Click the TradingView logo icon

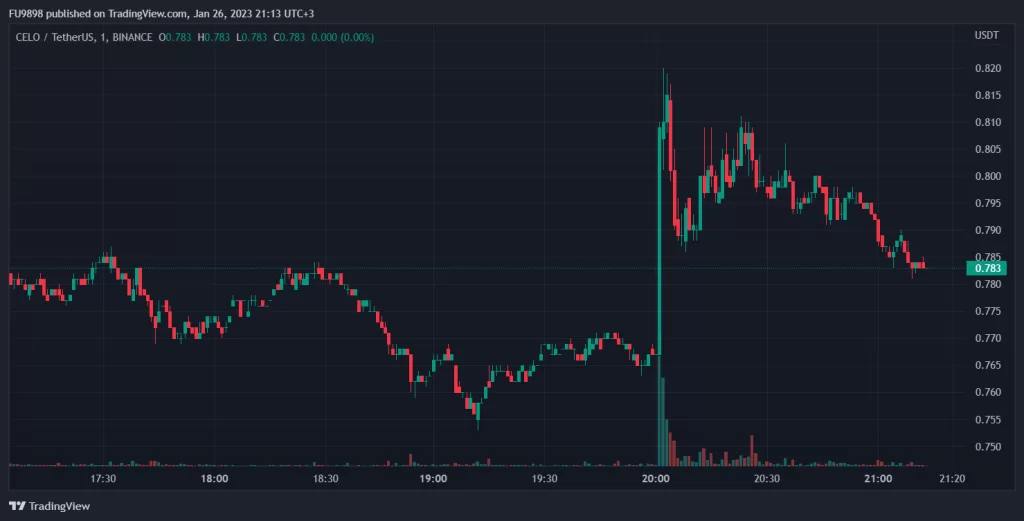pos(17,505)
